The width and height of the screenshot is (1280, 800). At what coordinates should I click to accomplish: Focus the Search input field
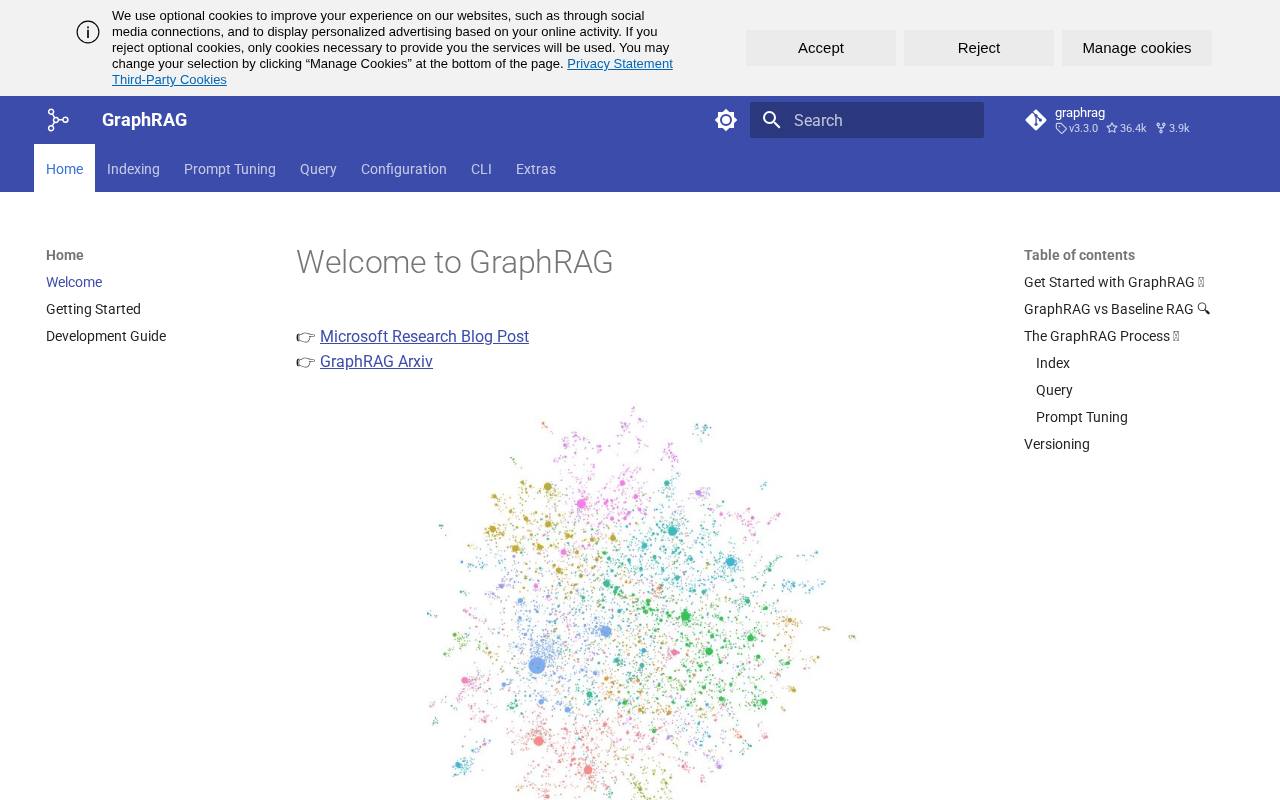pos(867,120)
